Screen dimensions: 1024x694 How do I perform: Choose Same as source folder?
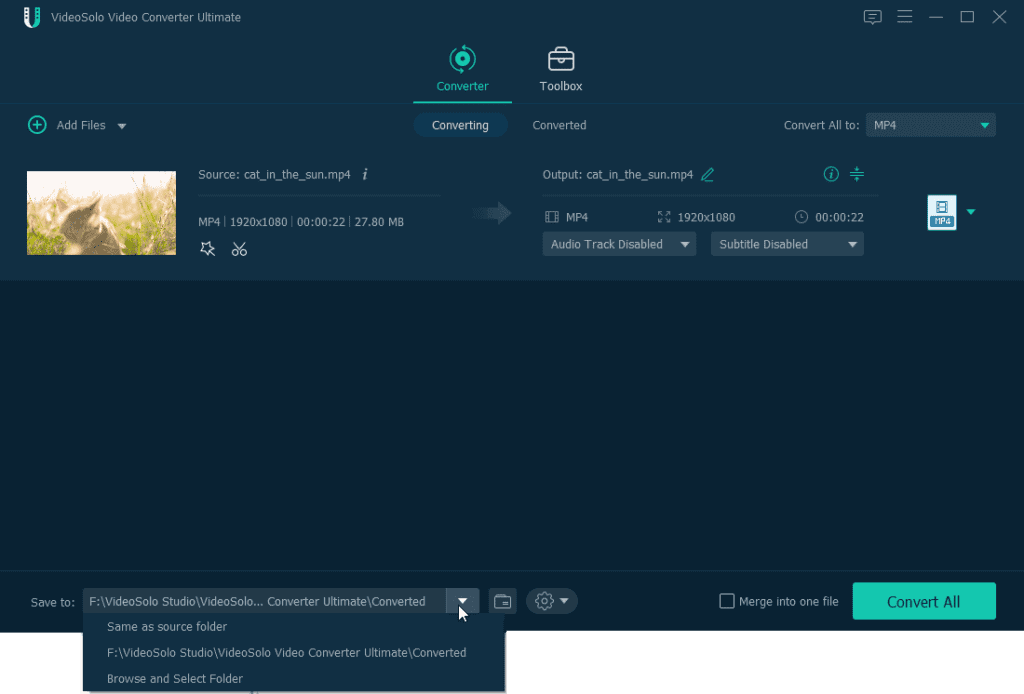294,627
